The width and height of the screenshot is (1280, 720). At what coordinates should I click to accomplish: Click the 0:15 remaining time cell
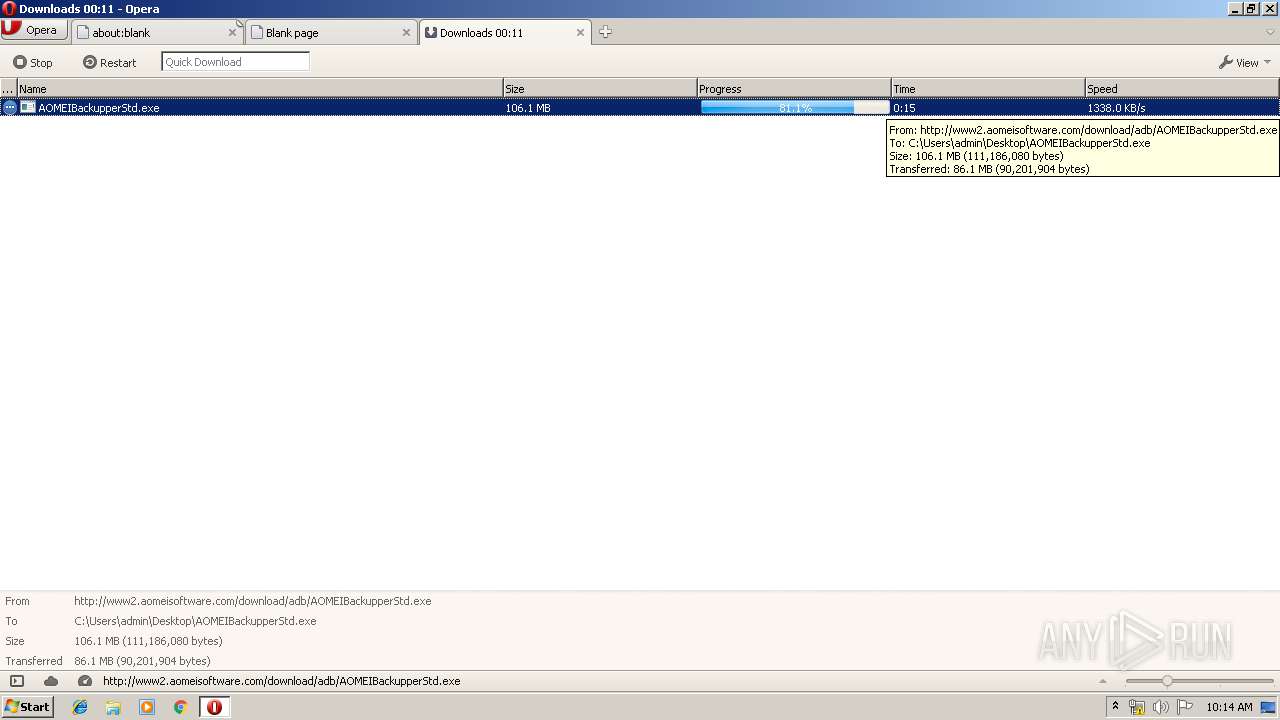(x=904, y=107)
